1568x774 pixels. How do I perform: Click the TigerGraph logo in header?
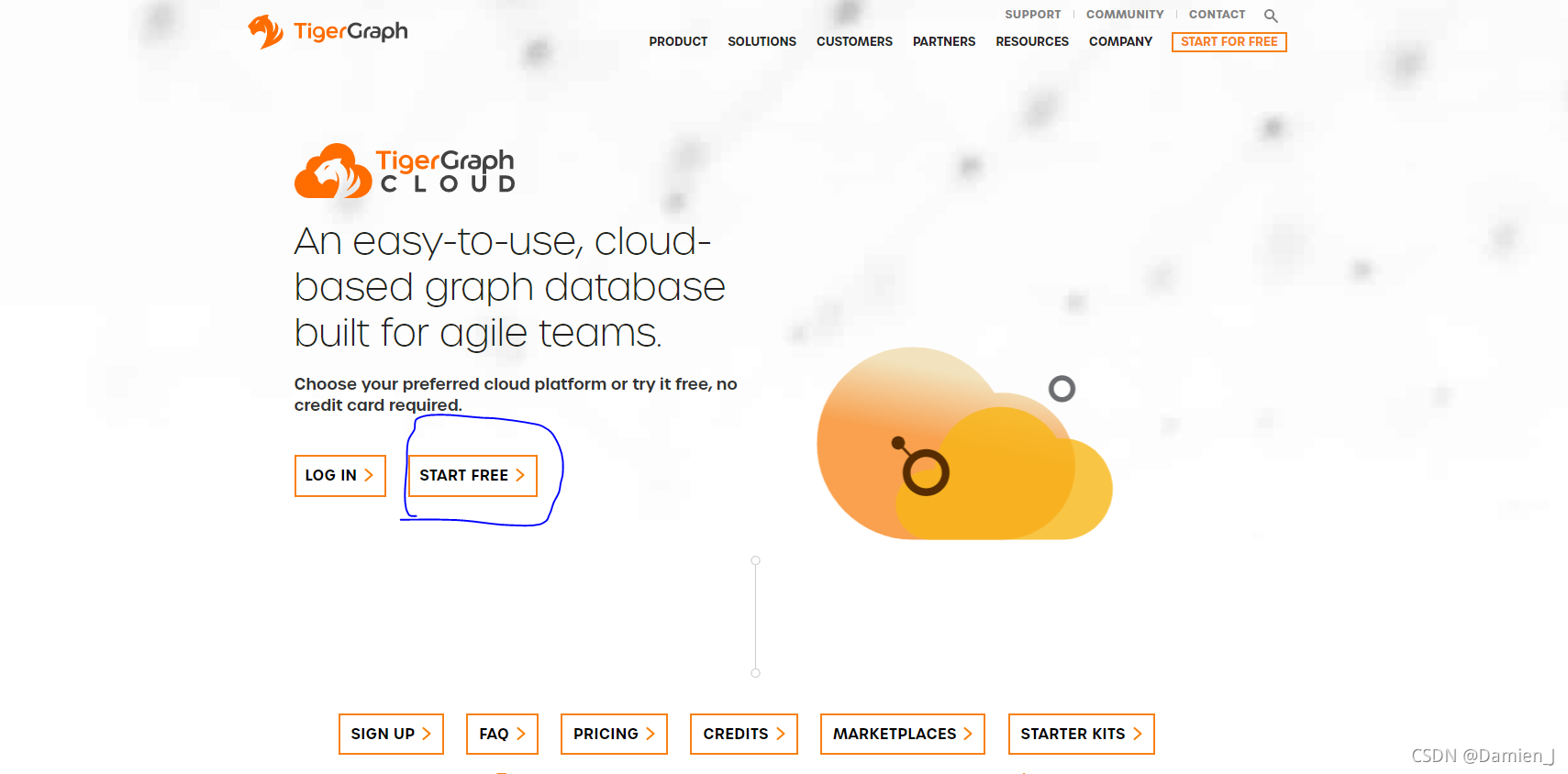click(328, 32)
